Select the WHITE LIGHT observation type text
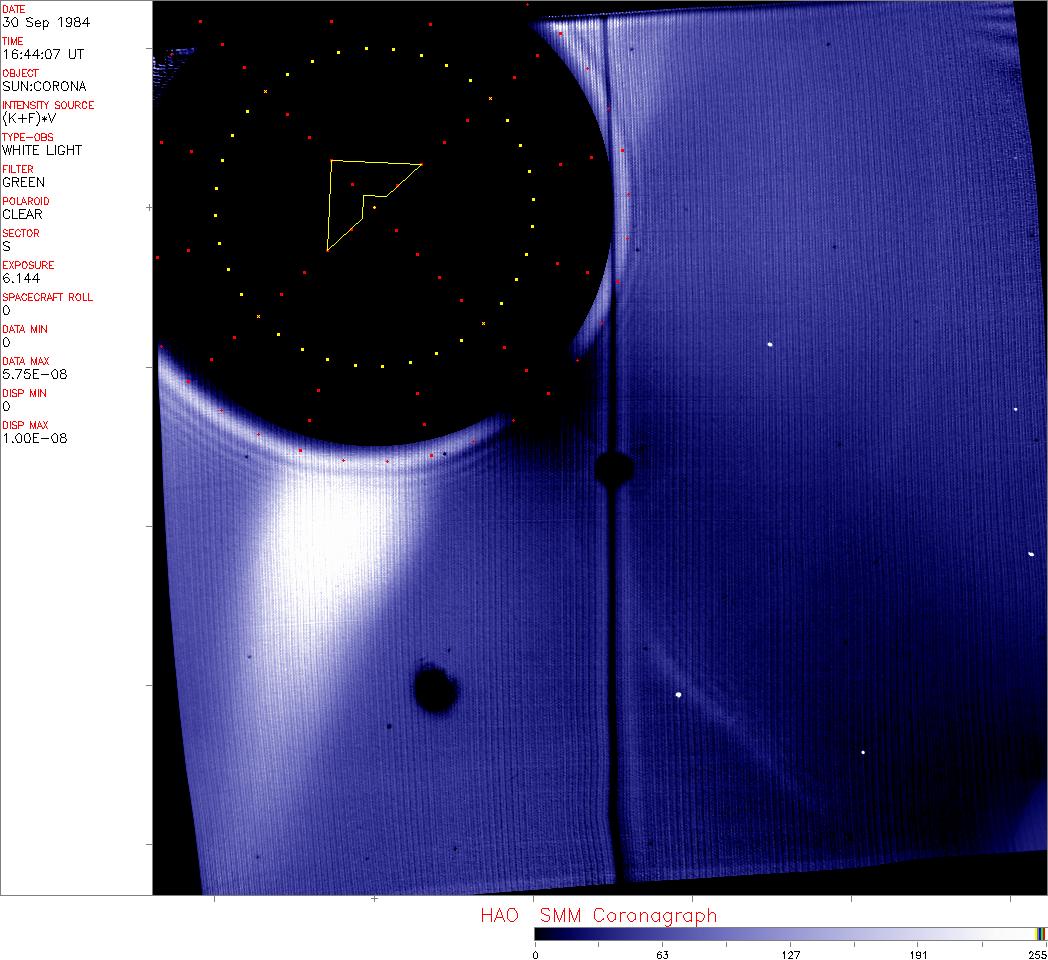This screenshot has width=1048, height=960. tap(42, 150)
